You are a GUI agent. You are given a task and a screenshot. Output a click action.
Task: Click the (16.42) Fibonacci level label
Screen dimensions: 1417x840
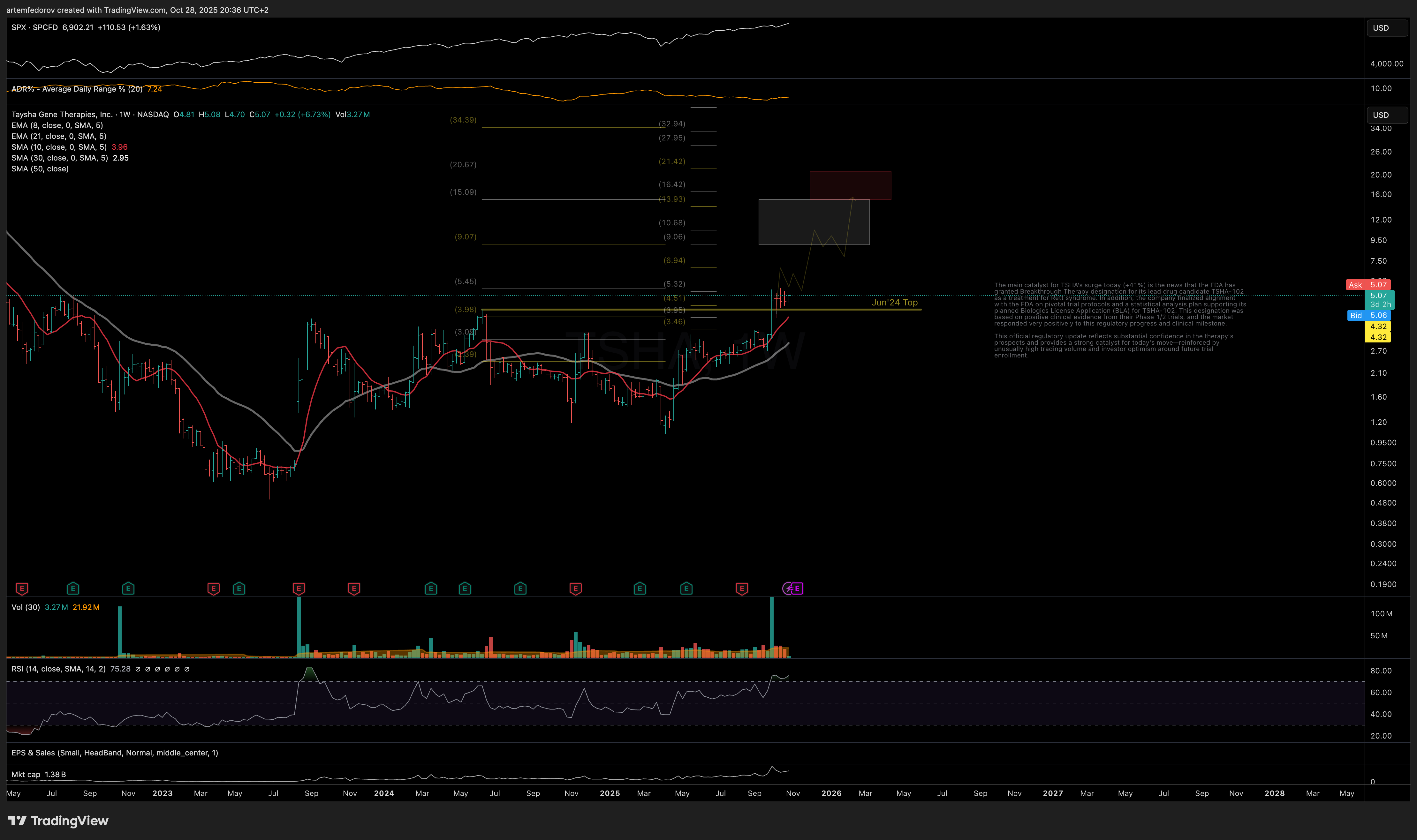point(672,184)
